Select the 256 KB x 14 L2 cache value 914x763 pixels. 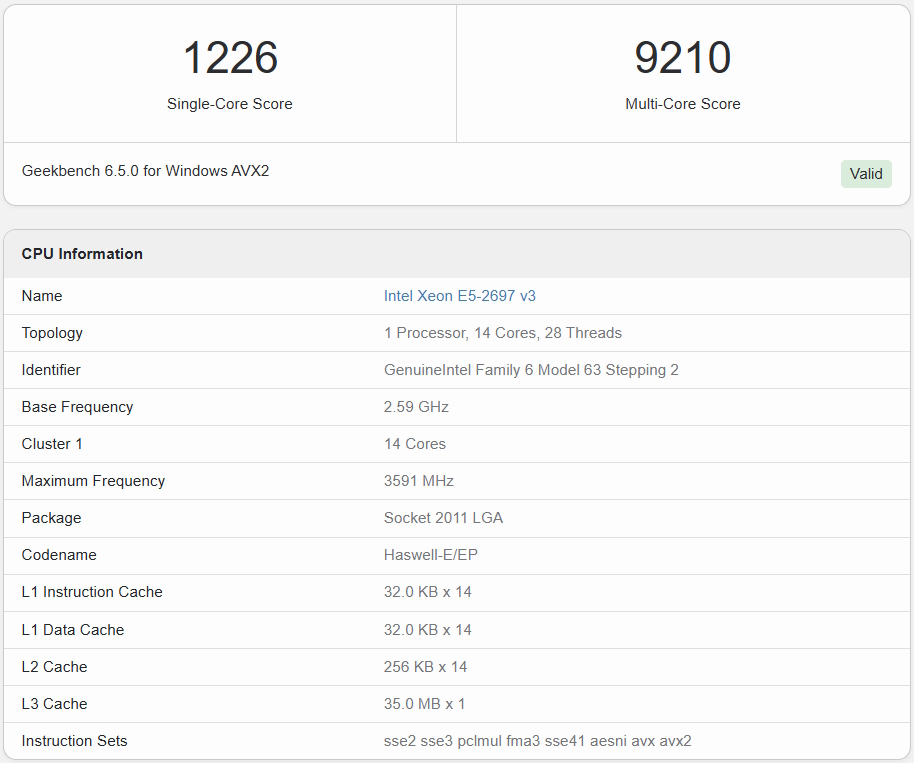pyautogui.click(x=425, y=667)
